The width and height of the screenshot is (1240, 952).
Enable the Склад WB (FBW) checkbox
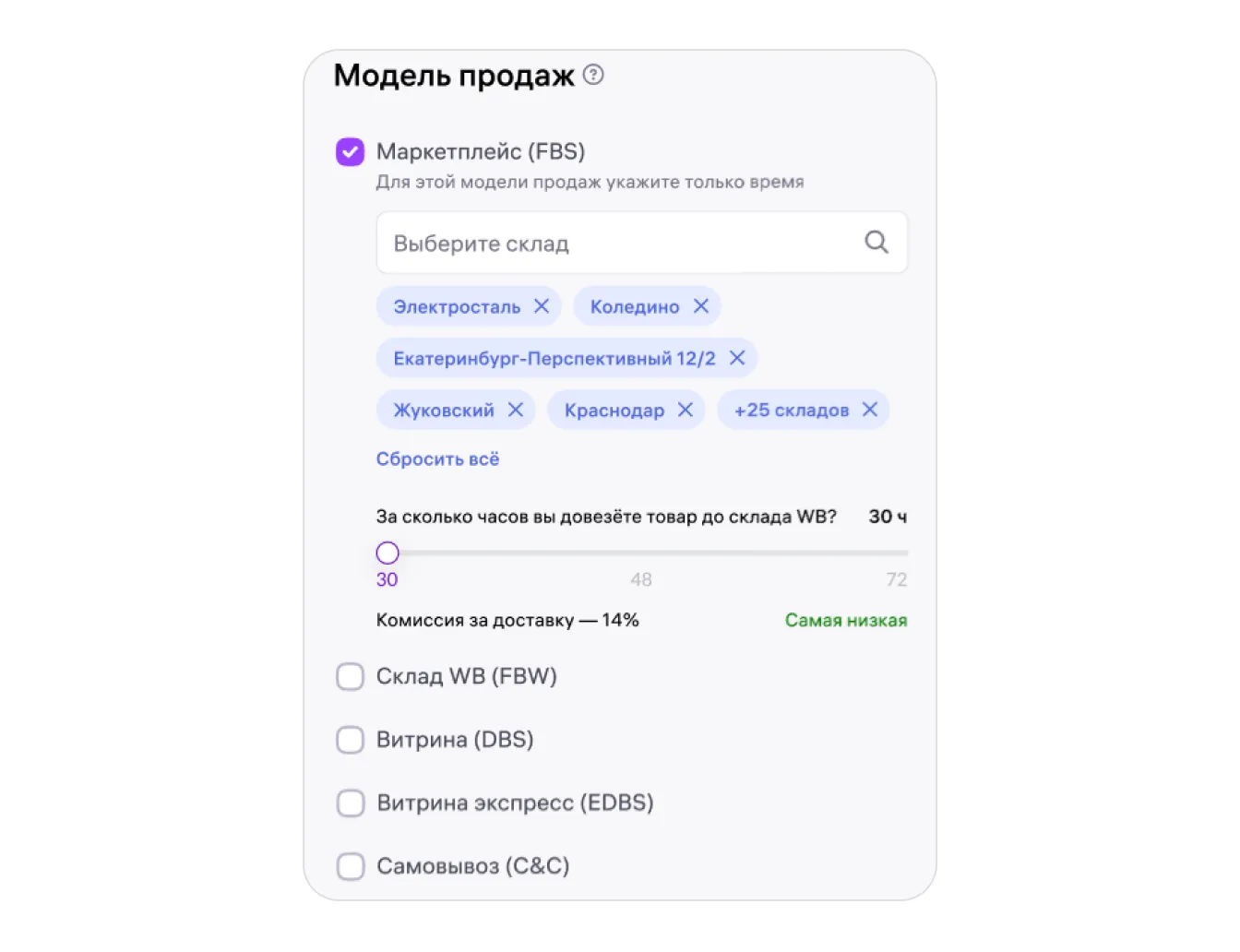pyautogui.click(x=351, y=676)
